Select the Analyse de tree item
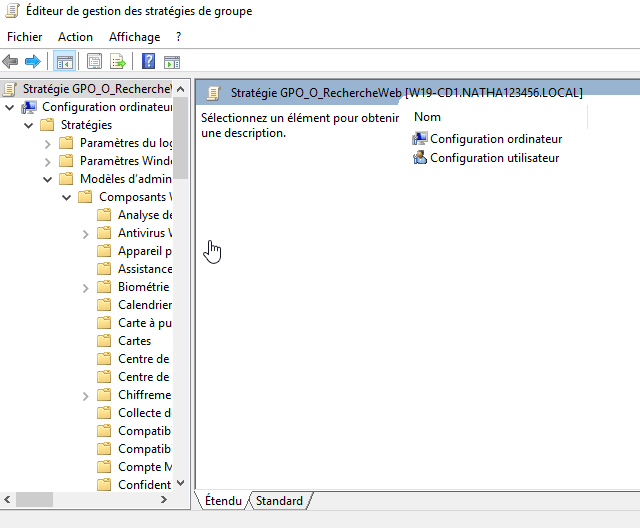Image resolution: width=640 pixels, height=528 pixels. (145, 215)
